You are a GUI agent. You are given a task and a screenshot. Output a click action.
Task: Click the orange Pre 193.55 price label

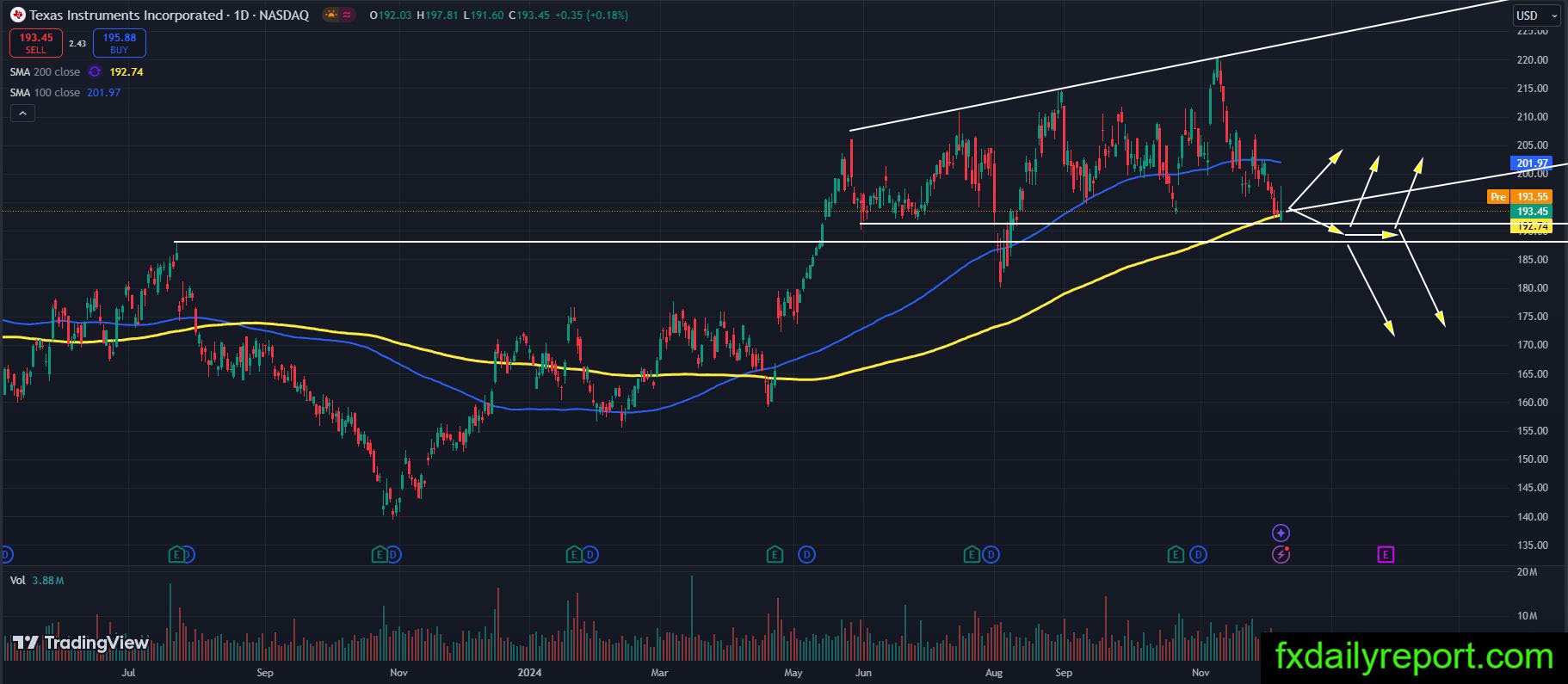pos(1520,197)
